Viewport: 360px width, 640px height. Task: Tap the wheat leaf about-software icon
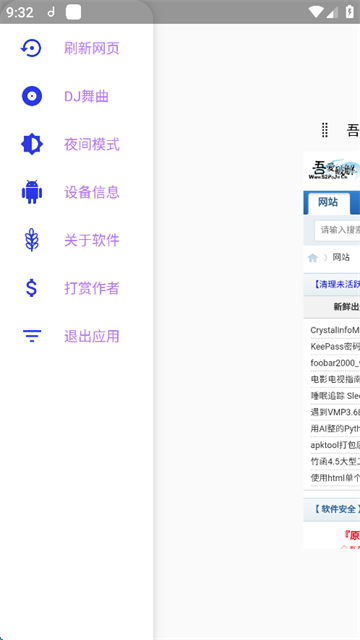[31, 240]
